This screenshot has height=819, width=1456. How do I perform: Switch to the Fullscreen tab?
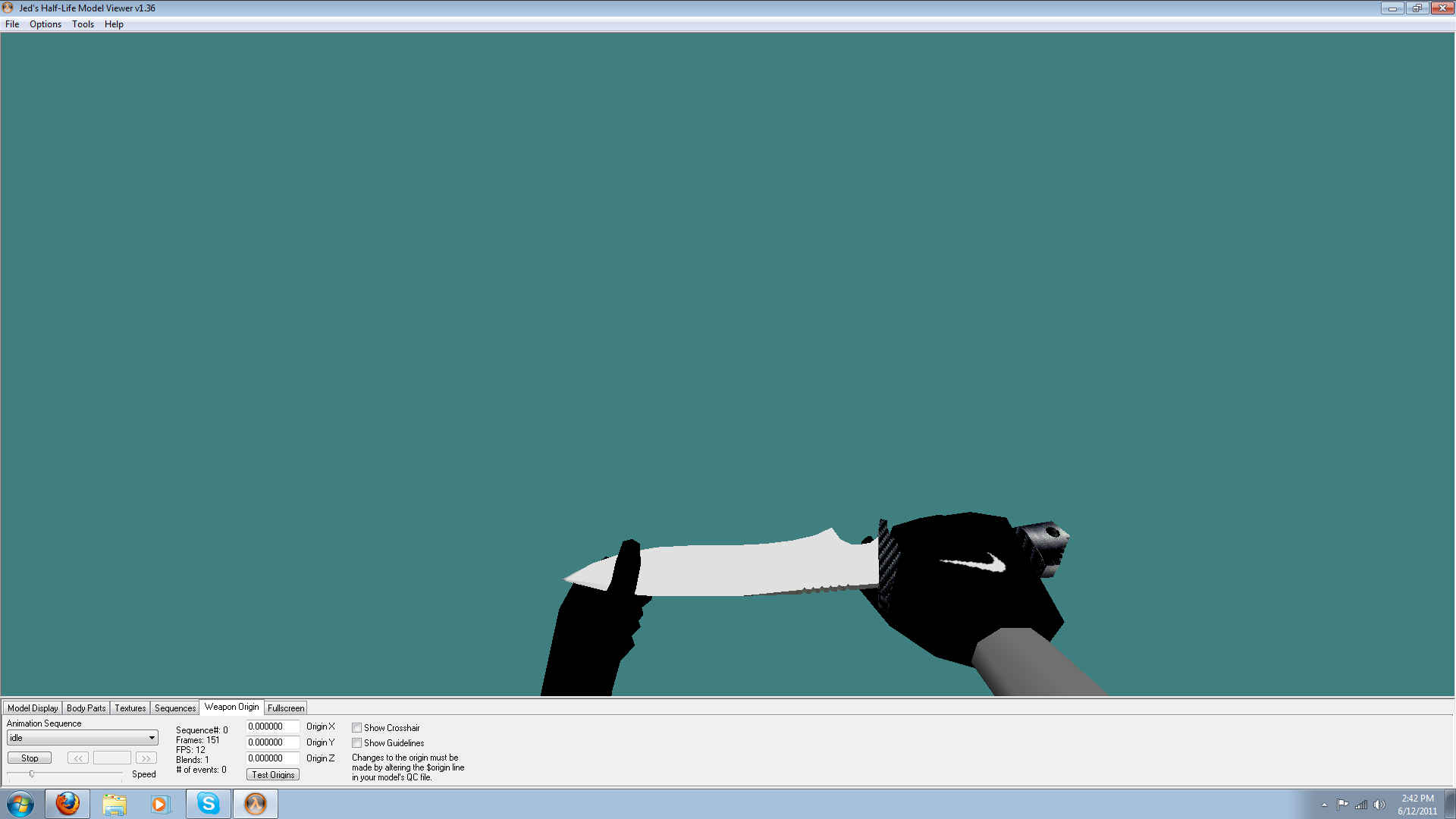coord(286,708)
